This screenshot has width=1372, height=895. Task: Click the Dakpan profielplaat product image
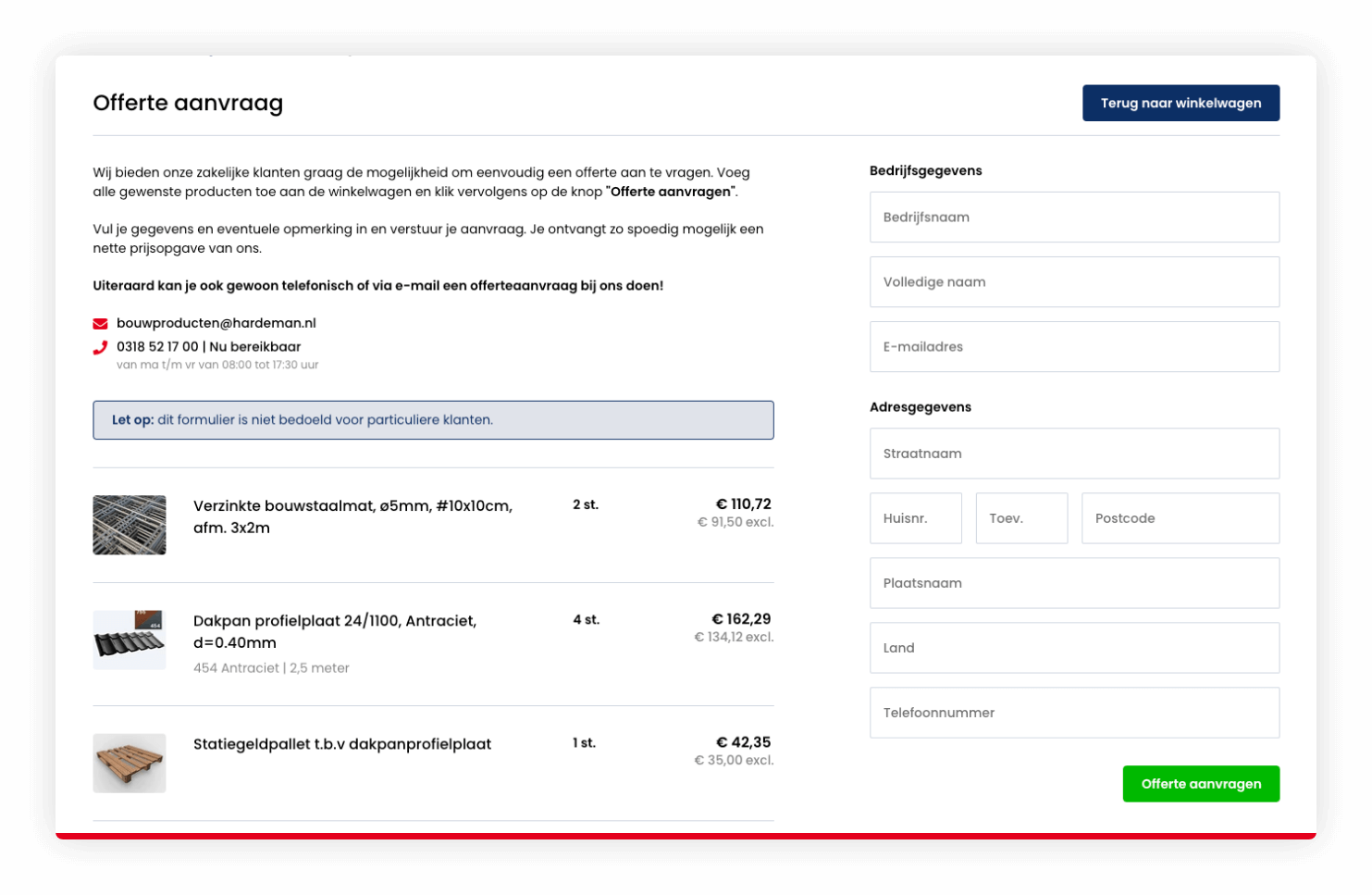[129, 639]
